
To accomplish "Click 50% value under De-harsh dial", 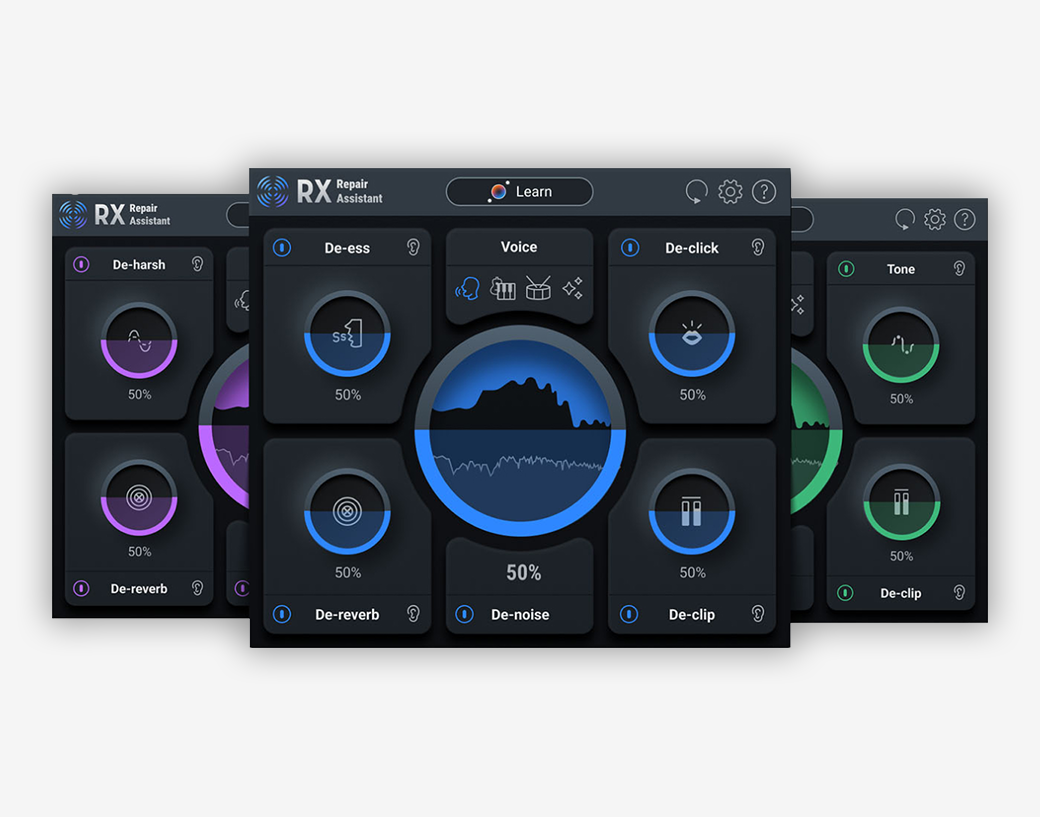I will click(139, 395).
